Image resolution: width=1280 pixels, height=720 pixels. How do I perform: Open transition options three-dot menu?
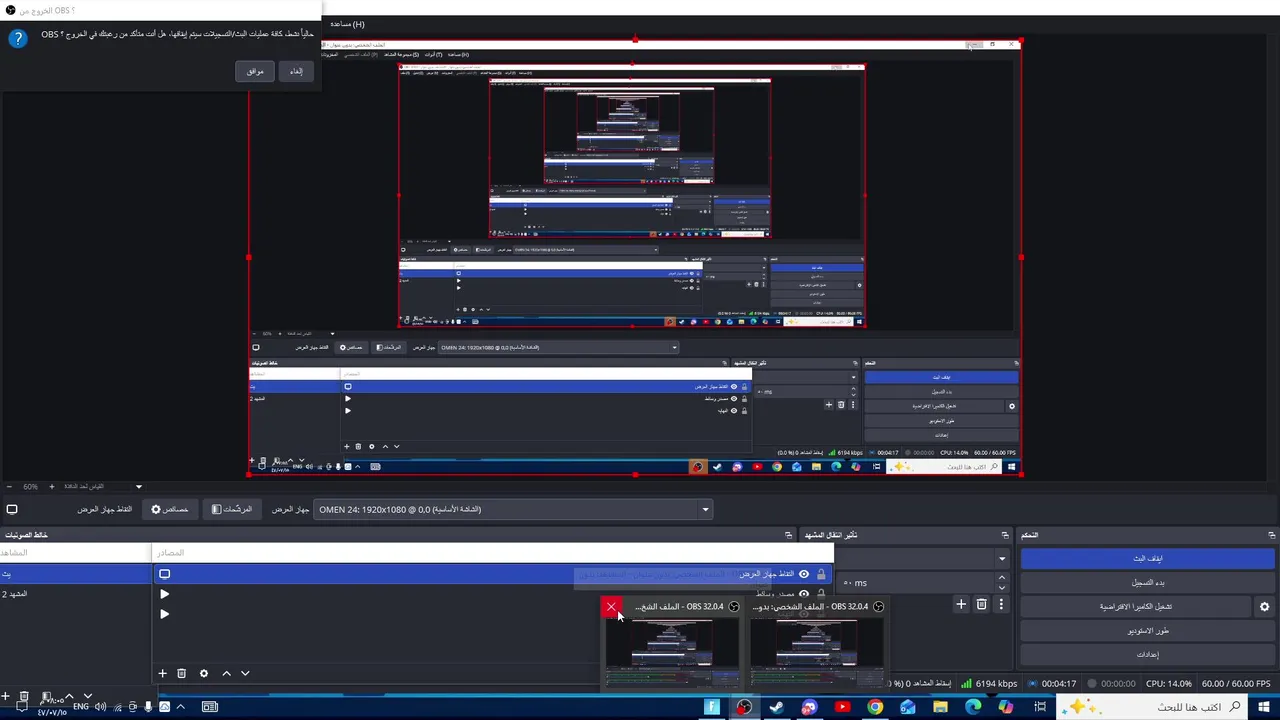1001,604
